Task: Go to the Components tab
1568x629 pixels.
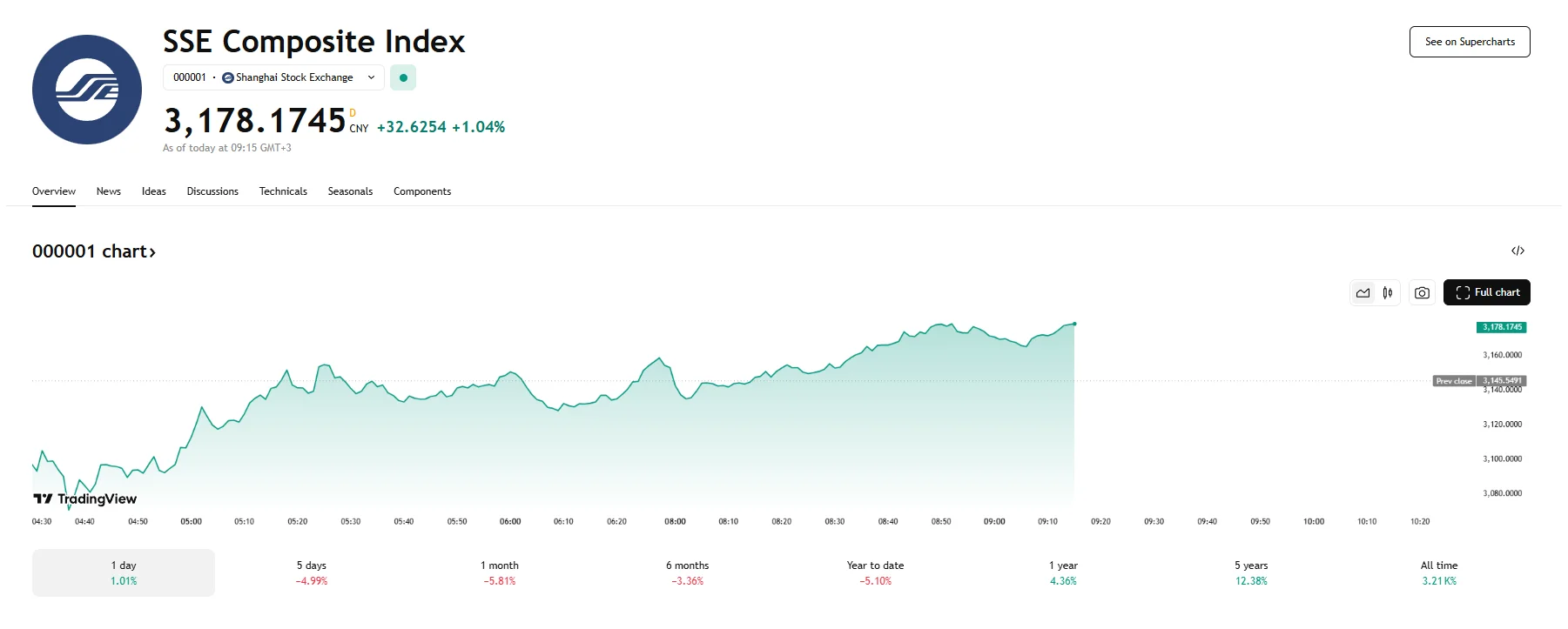Action: pos(422,191)
